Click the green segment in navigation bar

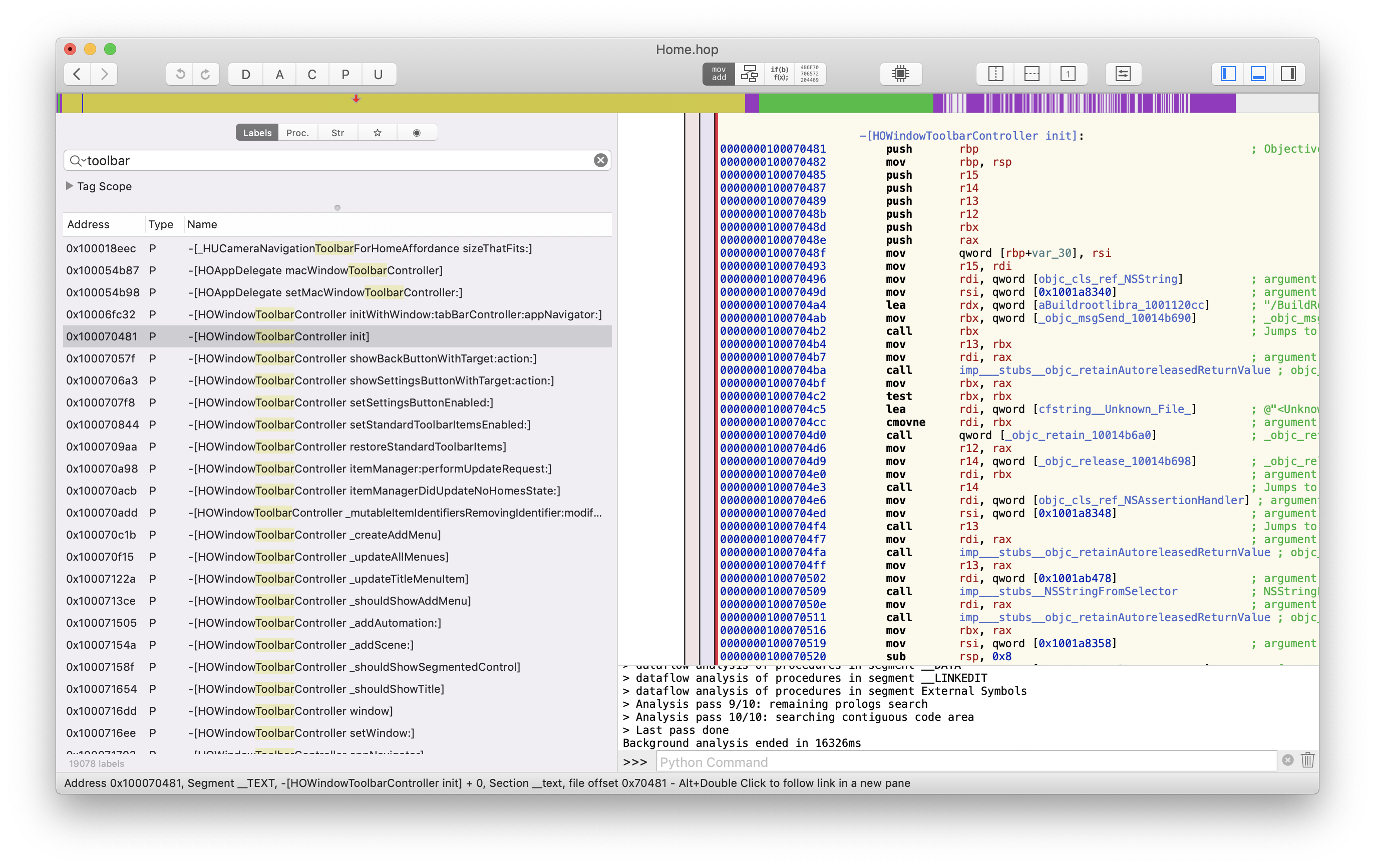click(x=845, y=103)
